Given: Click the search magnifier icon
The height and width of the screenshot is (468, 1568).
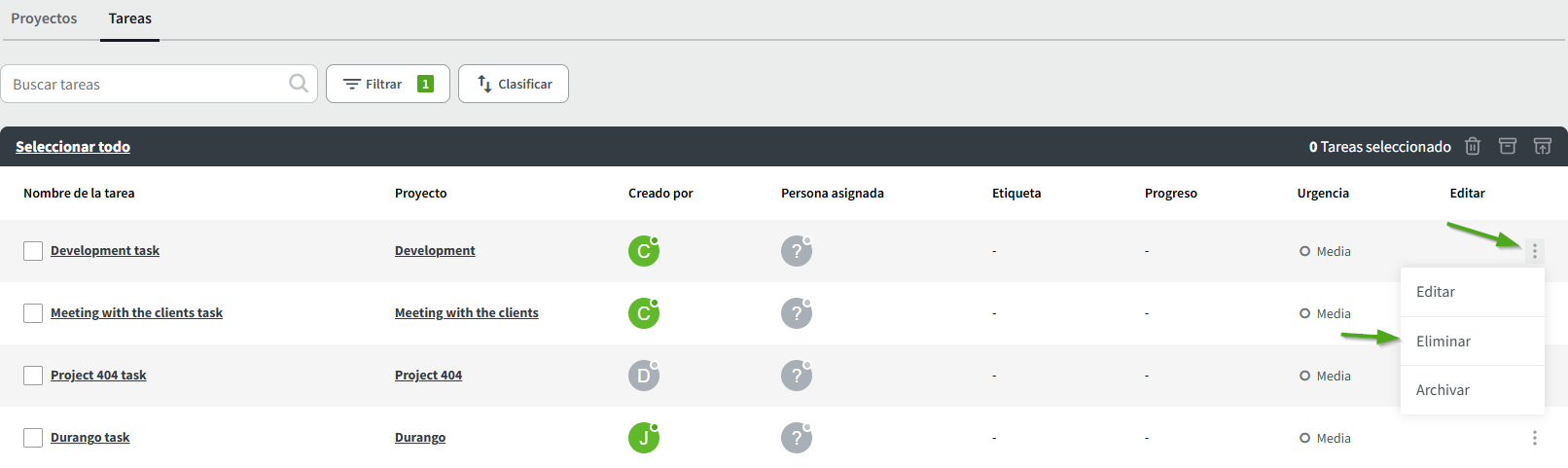Looking at the screenshot, I should point(299,84).
